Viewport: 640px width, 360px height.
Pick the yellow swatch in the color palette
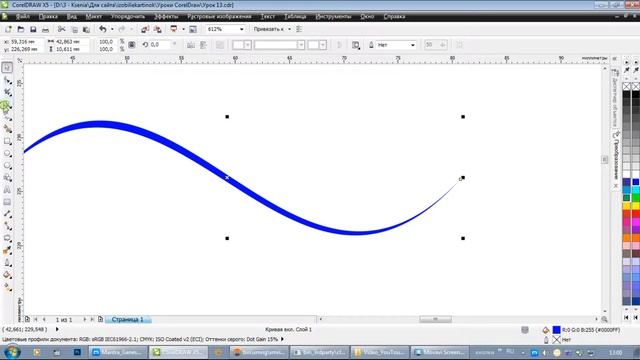click(x=636, y=206)
